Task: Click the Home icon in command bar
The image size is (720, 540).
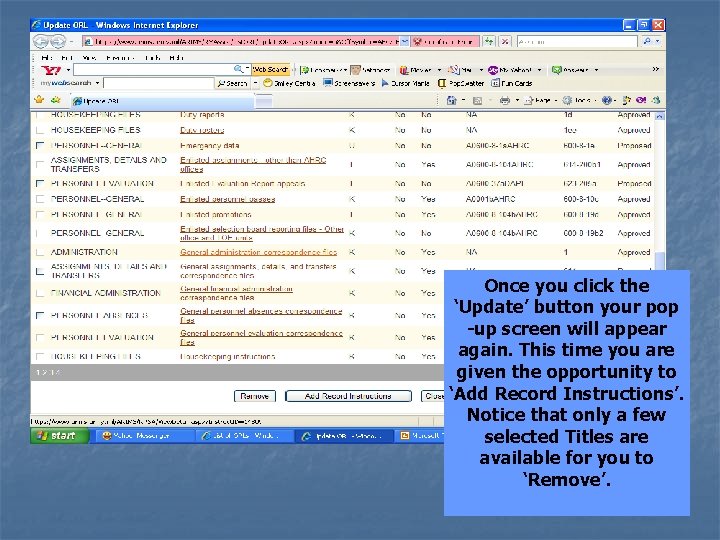Action: [451, 100]
